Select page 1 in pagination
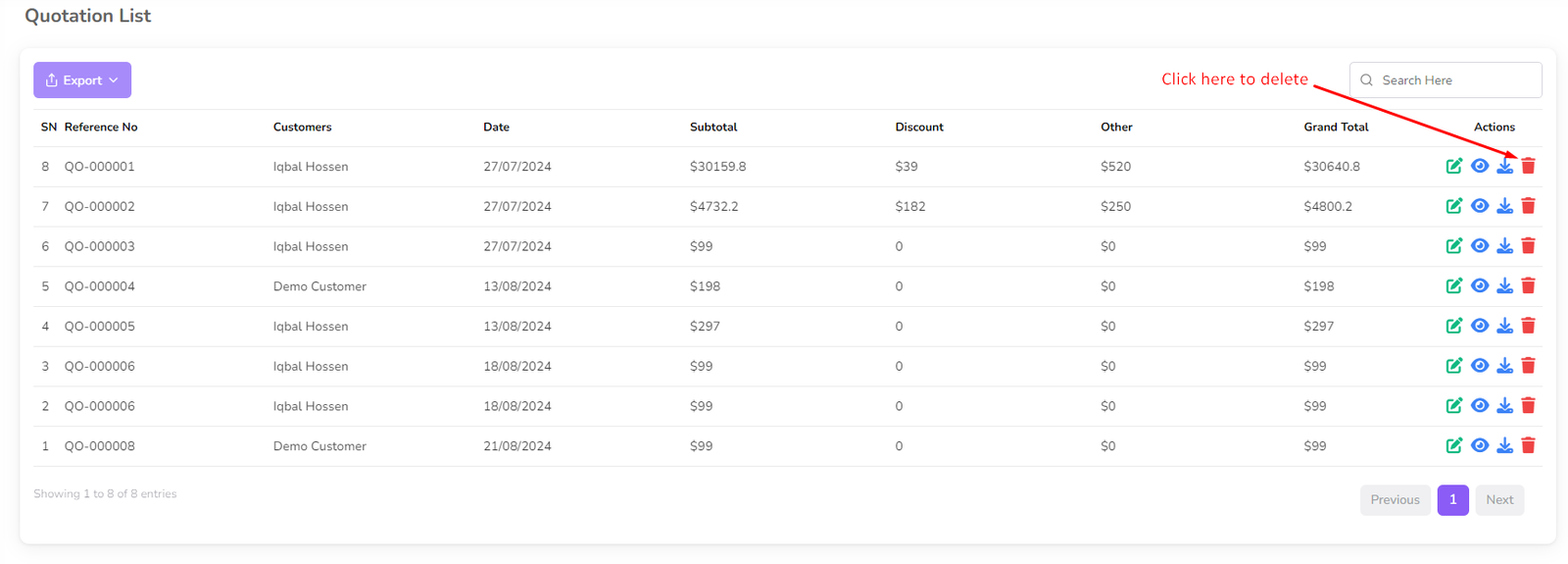The width and height of the screenshot is (1568, 564). pyautogui.click(x=1452, y=500)
